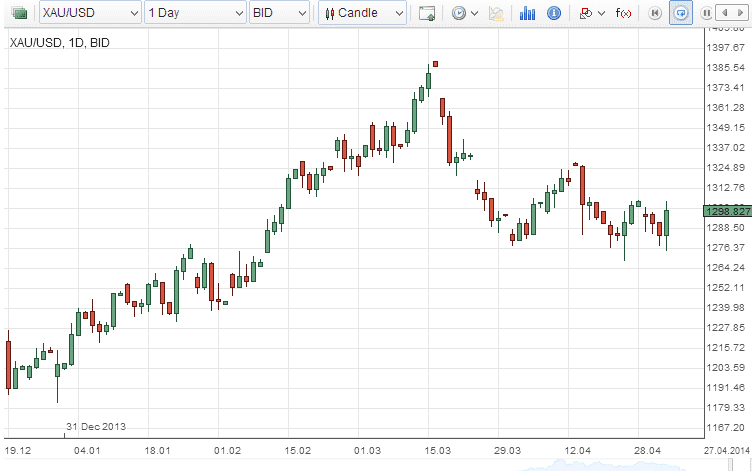Click the 1264.24 price axis label

(x=726, y=267)
